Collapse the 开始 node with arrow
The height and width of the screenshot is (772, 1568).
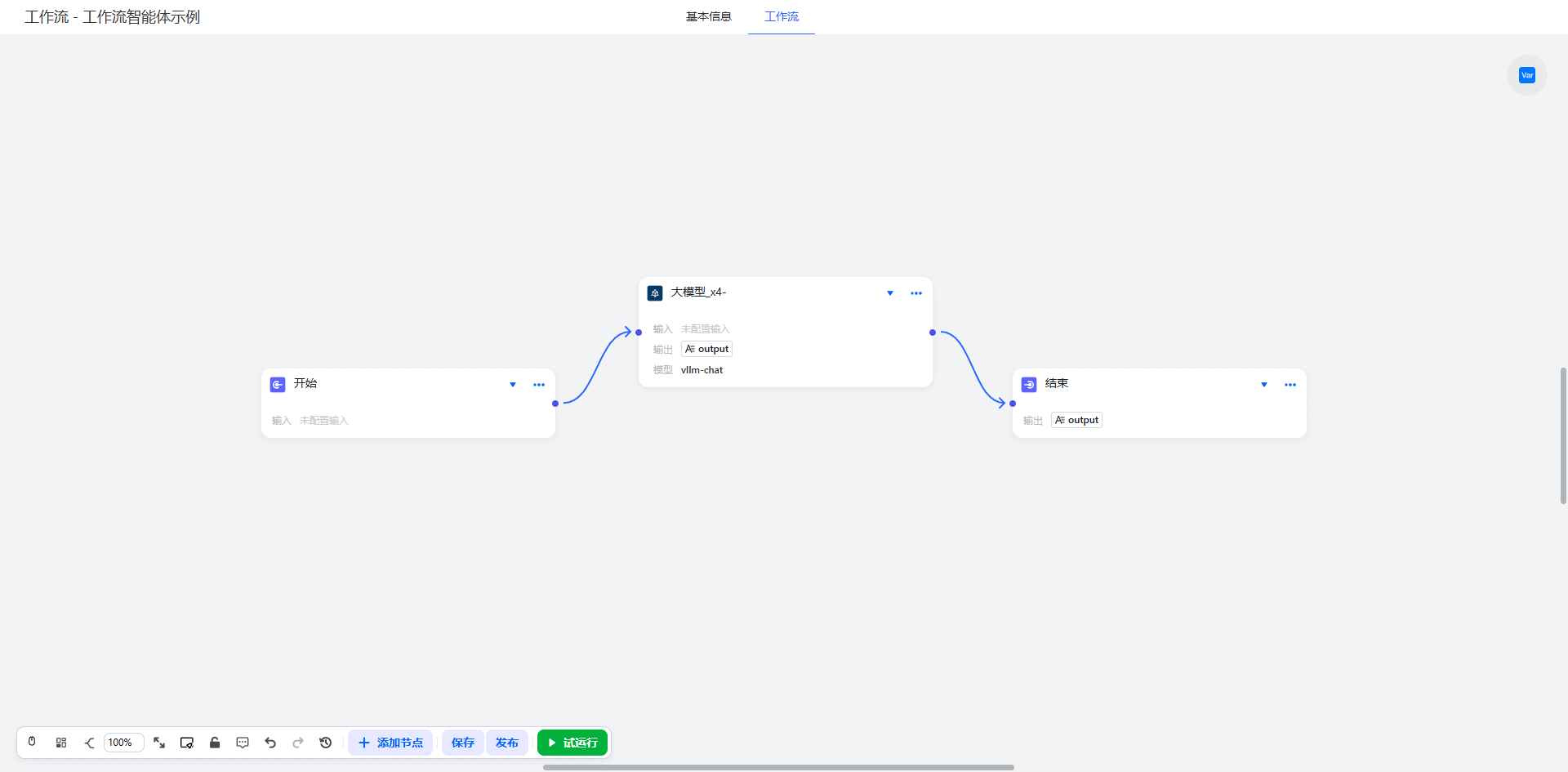513,385
